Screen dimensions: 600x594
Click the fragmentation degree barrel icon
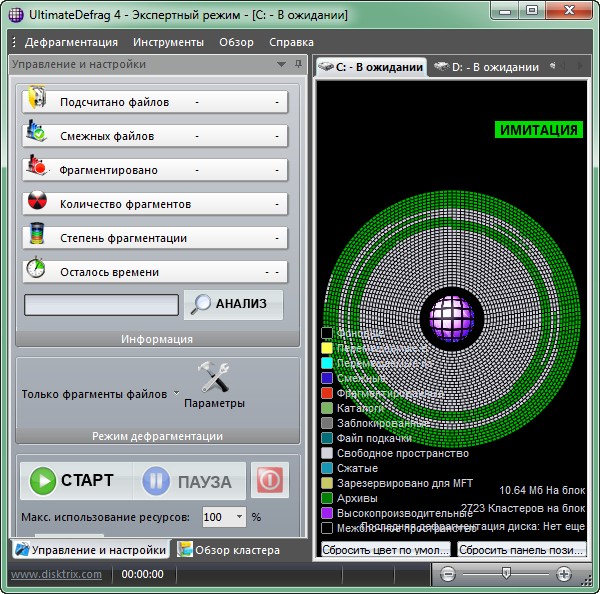click(x=36, y=237)
